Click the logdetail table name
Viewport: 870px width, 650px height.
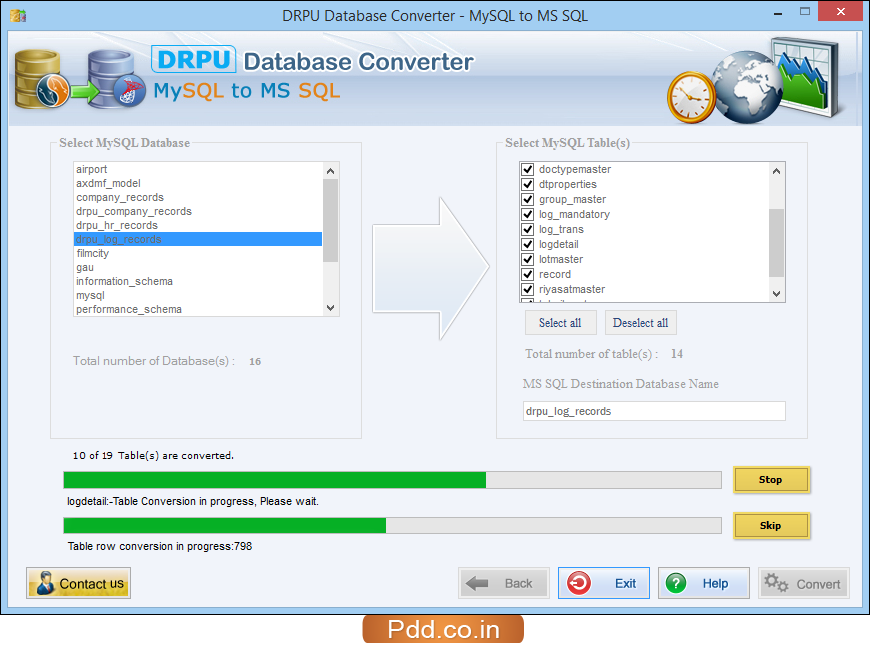(559, 244)
